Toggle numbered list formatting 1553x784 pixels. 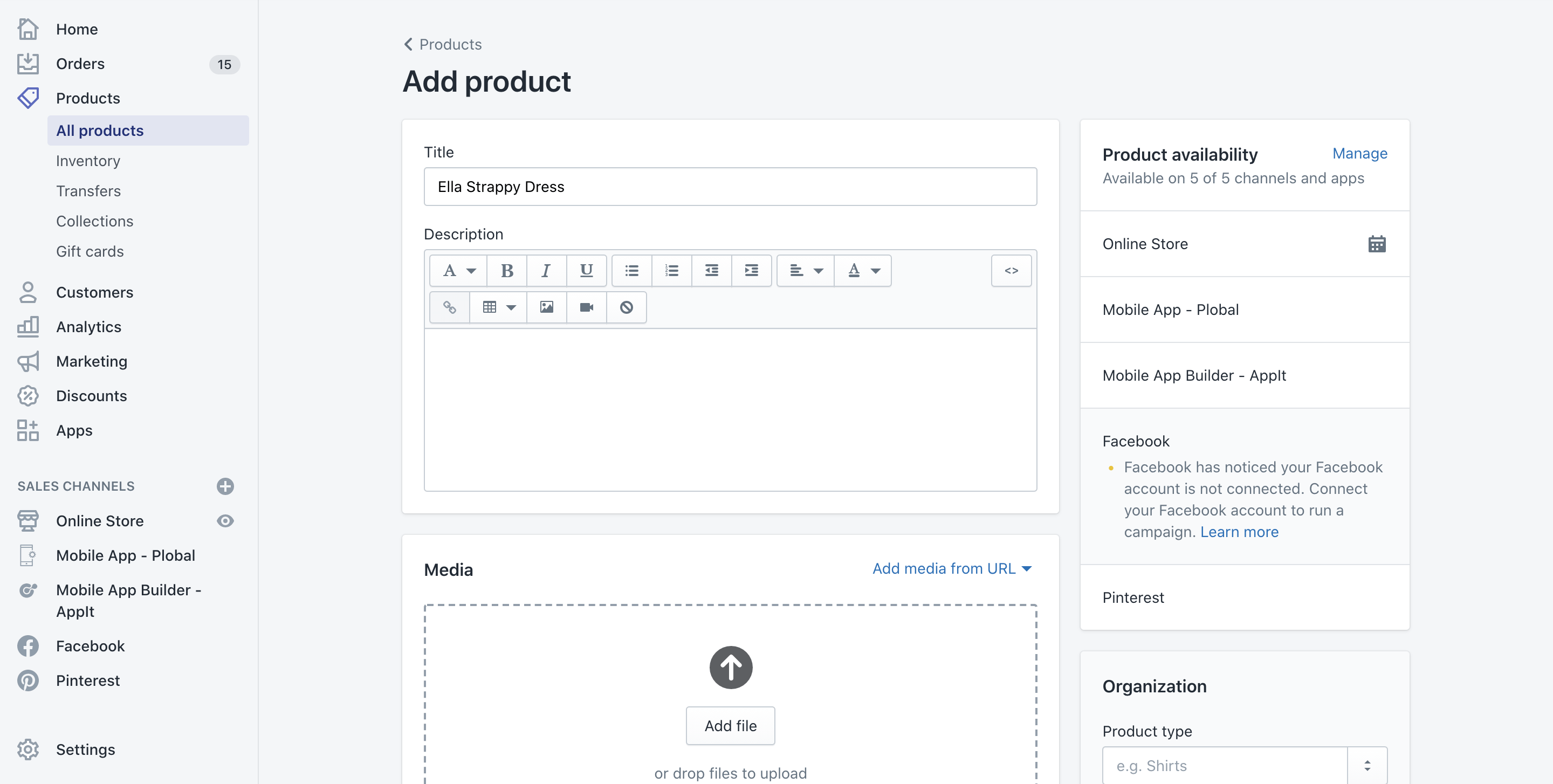[x=671, y=270]
